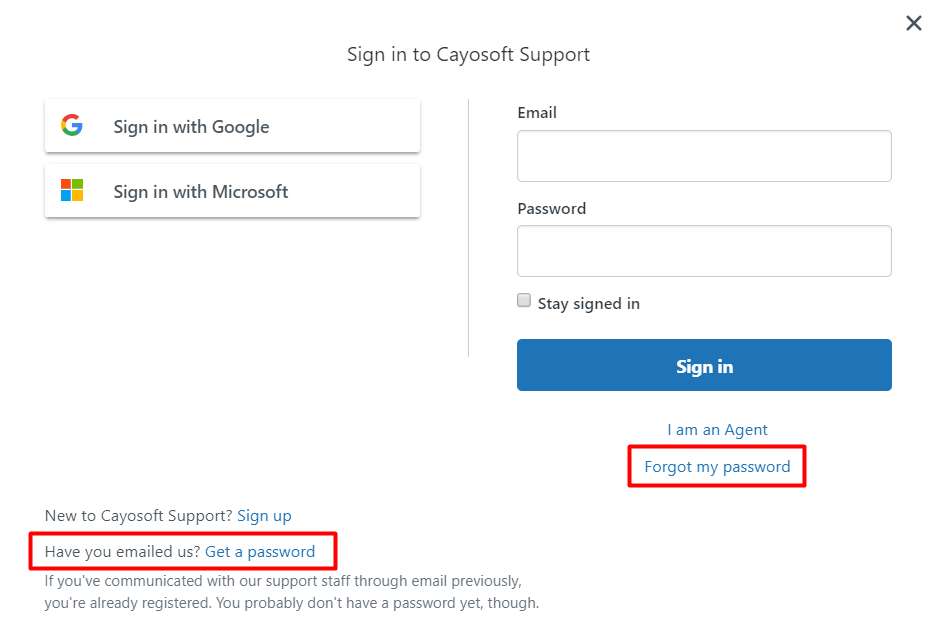Choose Sign in with Microsoft

click(x=232, y=191)
